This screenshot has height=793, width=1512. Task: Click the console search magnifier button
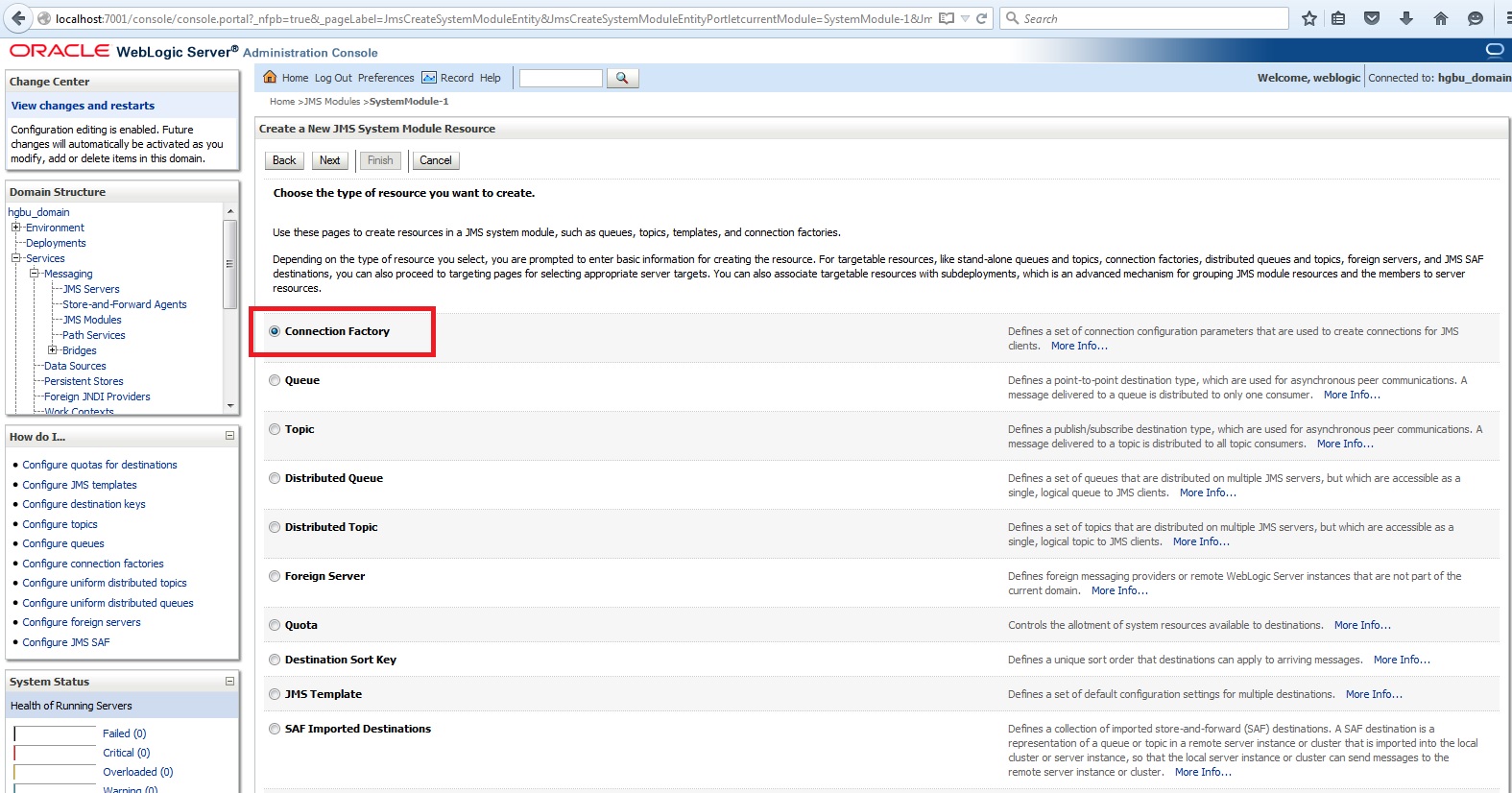click(622, 78)
